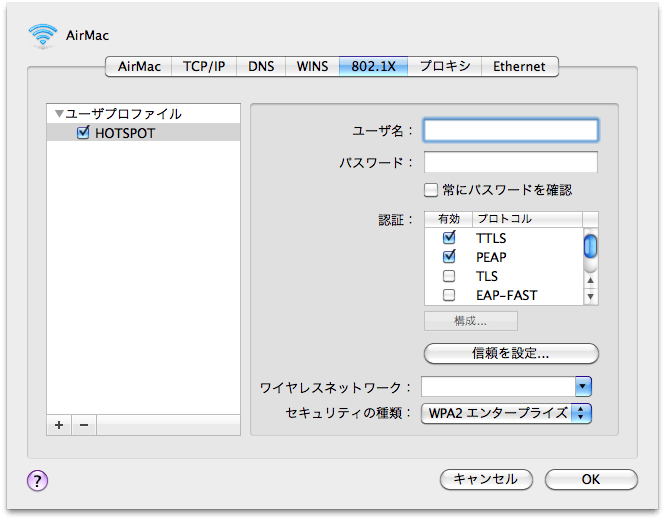Switch to the AirMac tab
Viewport: 665px width, 520px height.
139,67
